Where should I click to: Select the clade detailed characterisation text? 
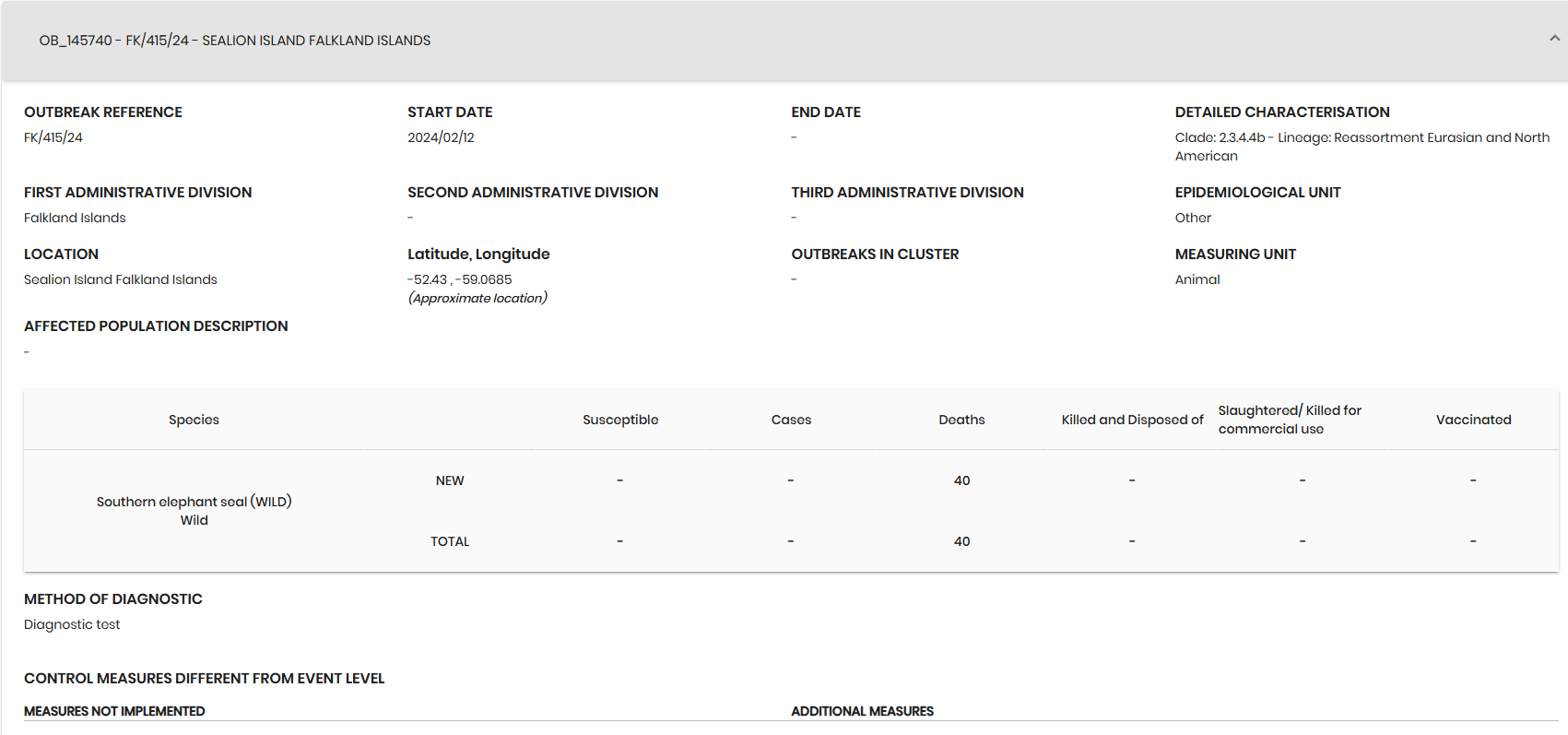[x=1362, y=147]
